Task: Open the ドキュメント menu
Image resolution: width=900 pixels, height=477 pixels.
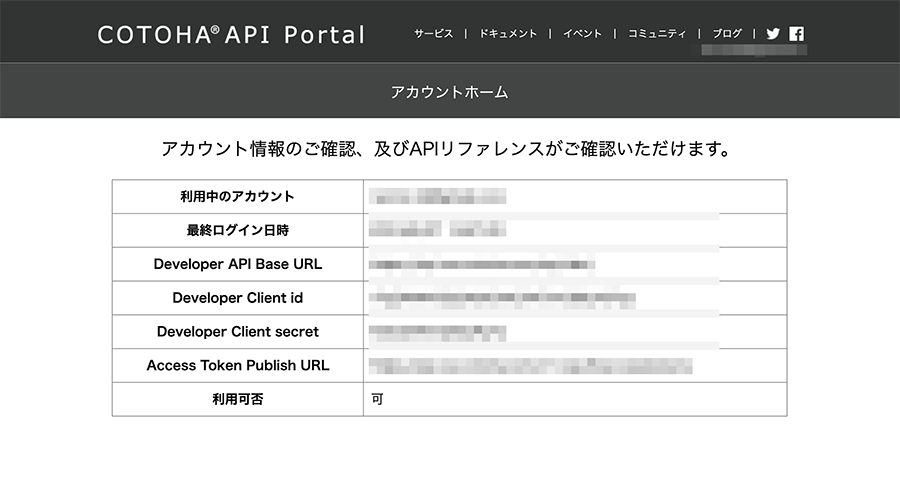Action: tap(508, 34)
